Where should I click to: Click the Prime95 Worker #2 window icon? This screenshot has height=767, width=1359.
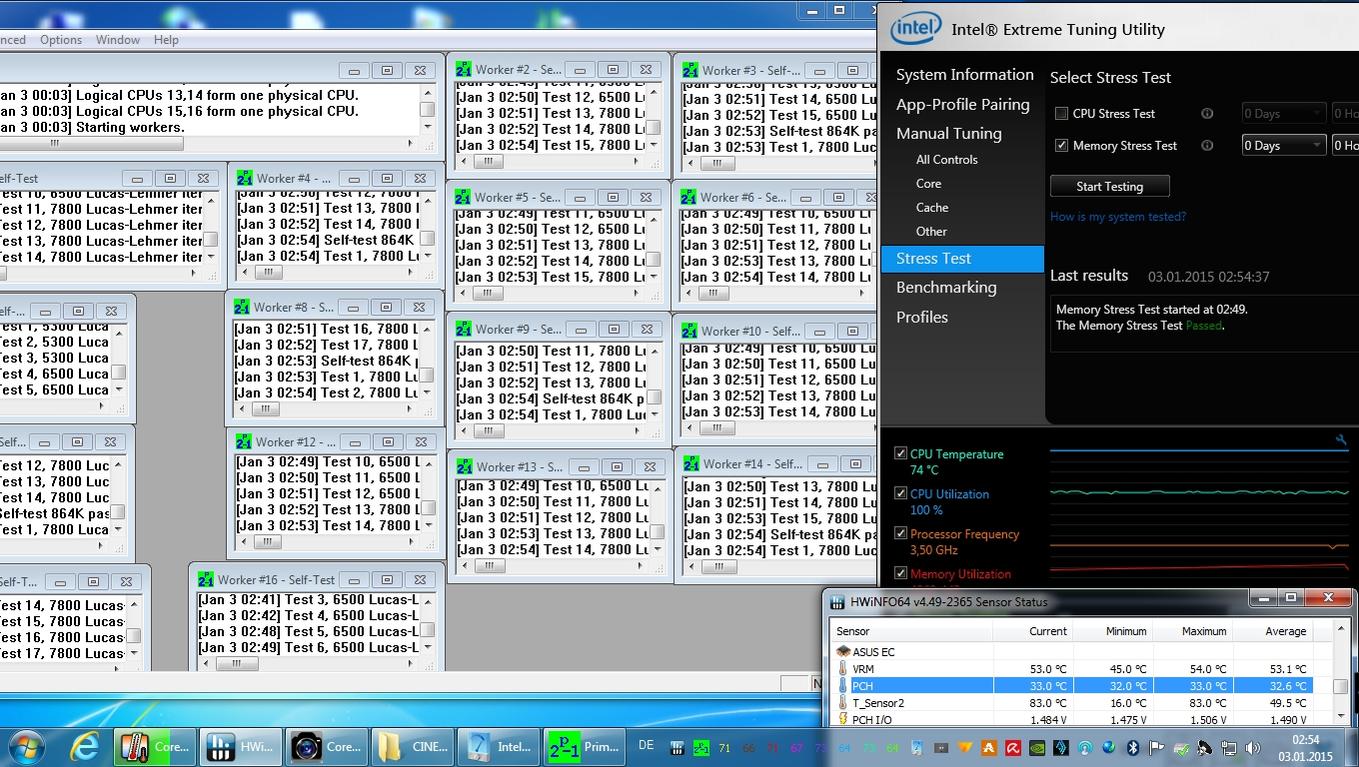(x=463, y=69)
